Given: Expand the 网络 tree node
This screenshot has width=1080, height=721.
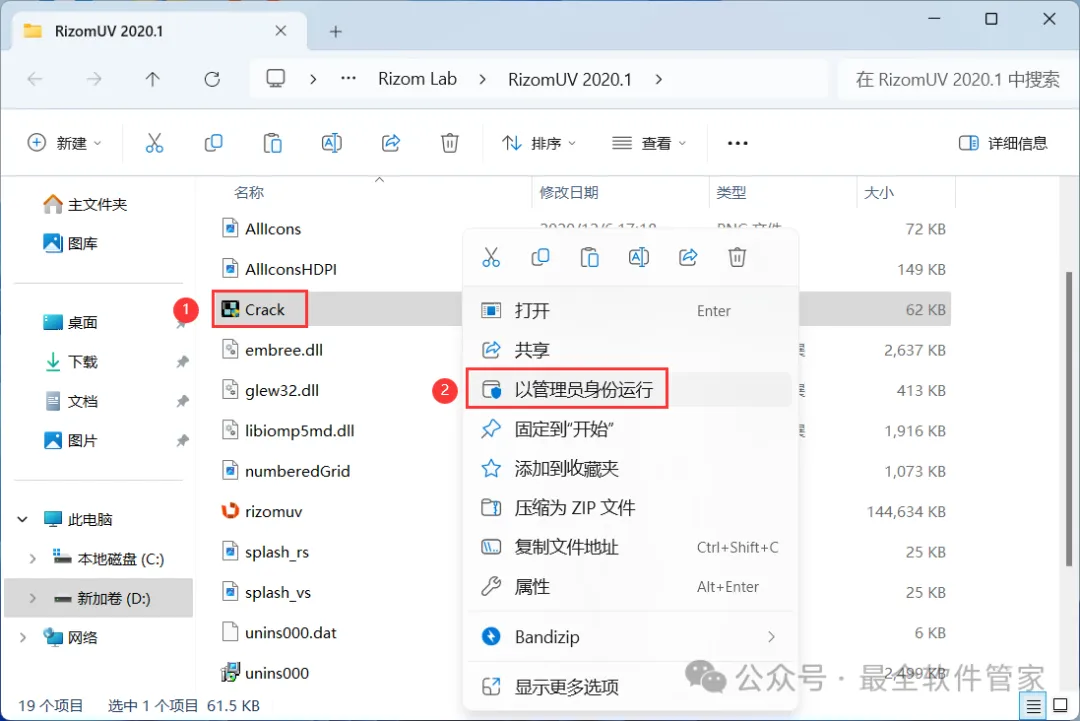Looking at the screenshot, I should tap(23, 638).
